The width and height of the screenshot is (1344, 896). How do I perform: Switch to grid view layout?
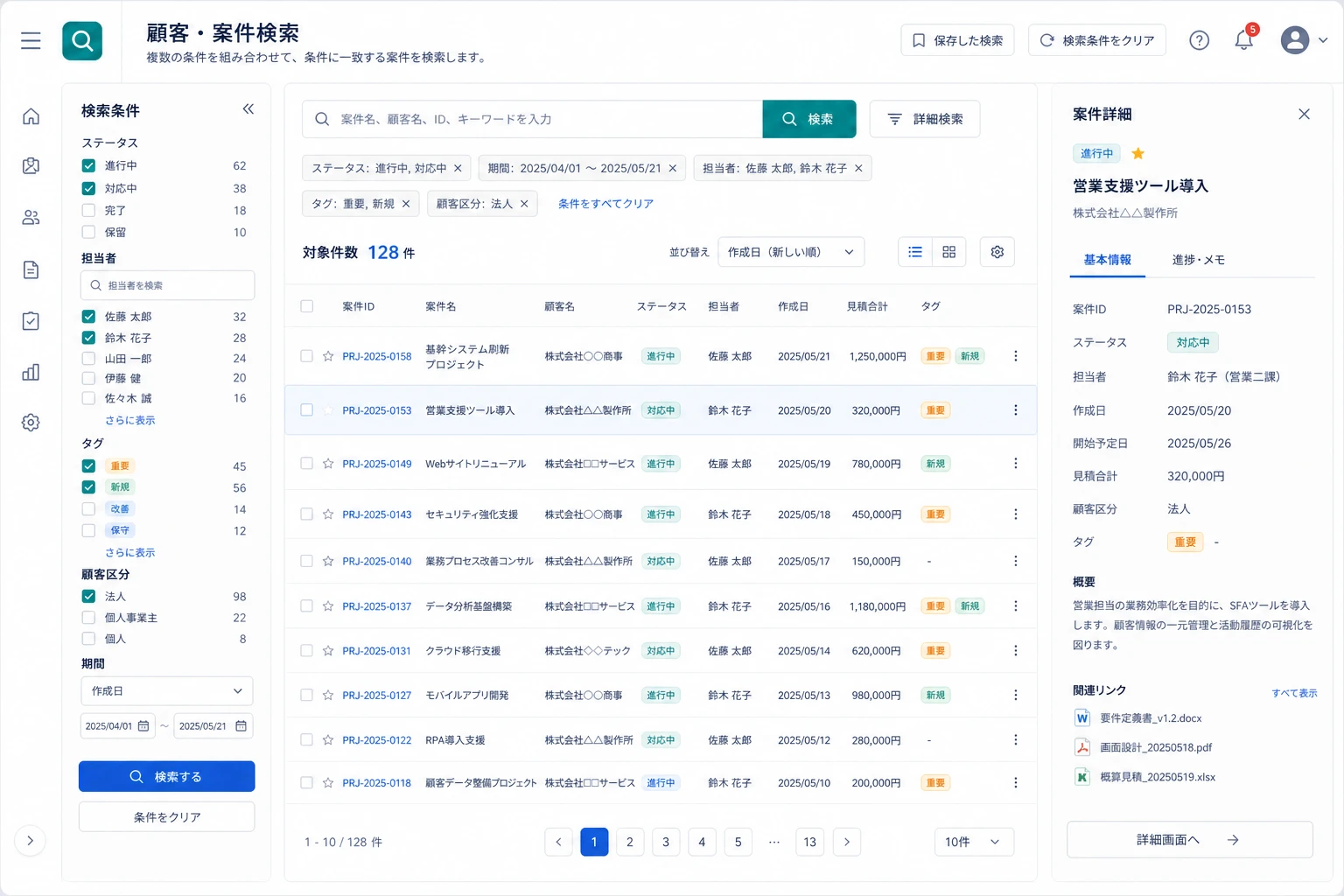pos(949,252)
